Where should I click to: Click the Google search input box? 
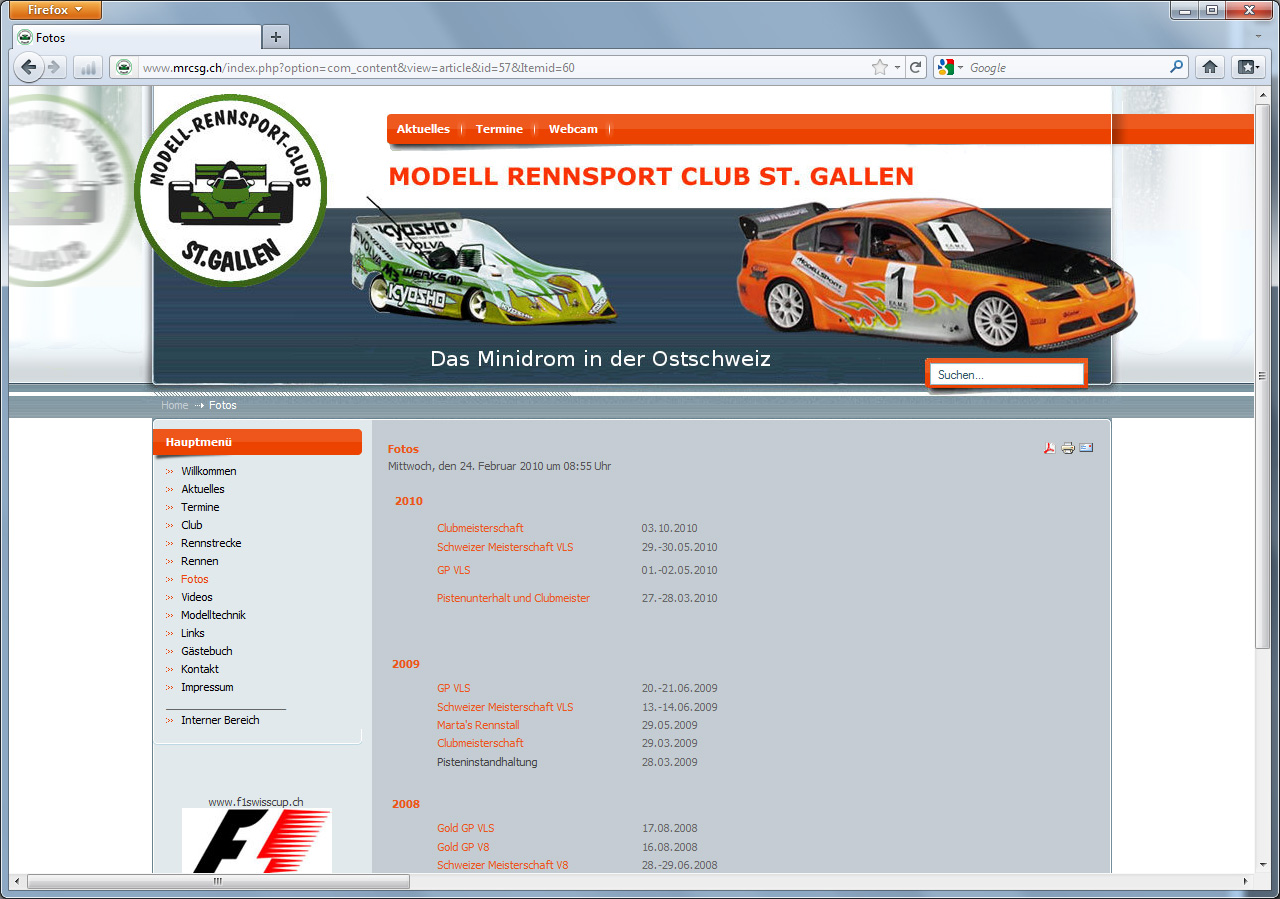click(1066, 68)
